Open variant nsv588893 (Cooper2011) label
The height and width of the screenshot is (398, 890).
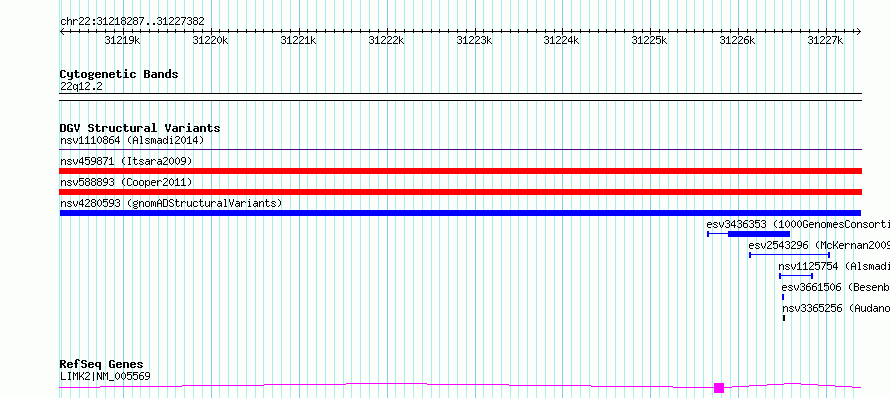pyautogui.click(x=126, y=182)
